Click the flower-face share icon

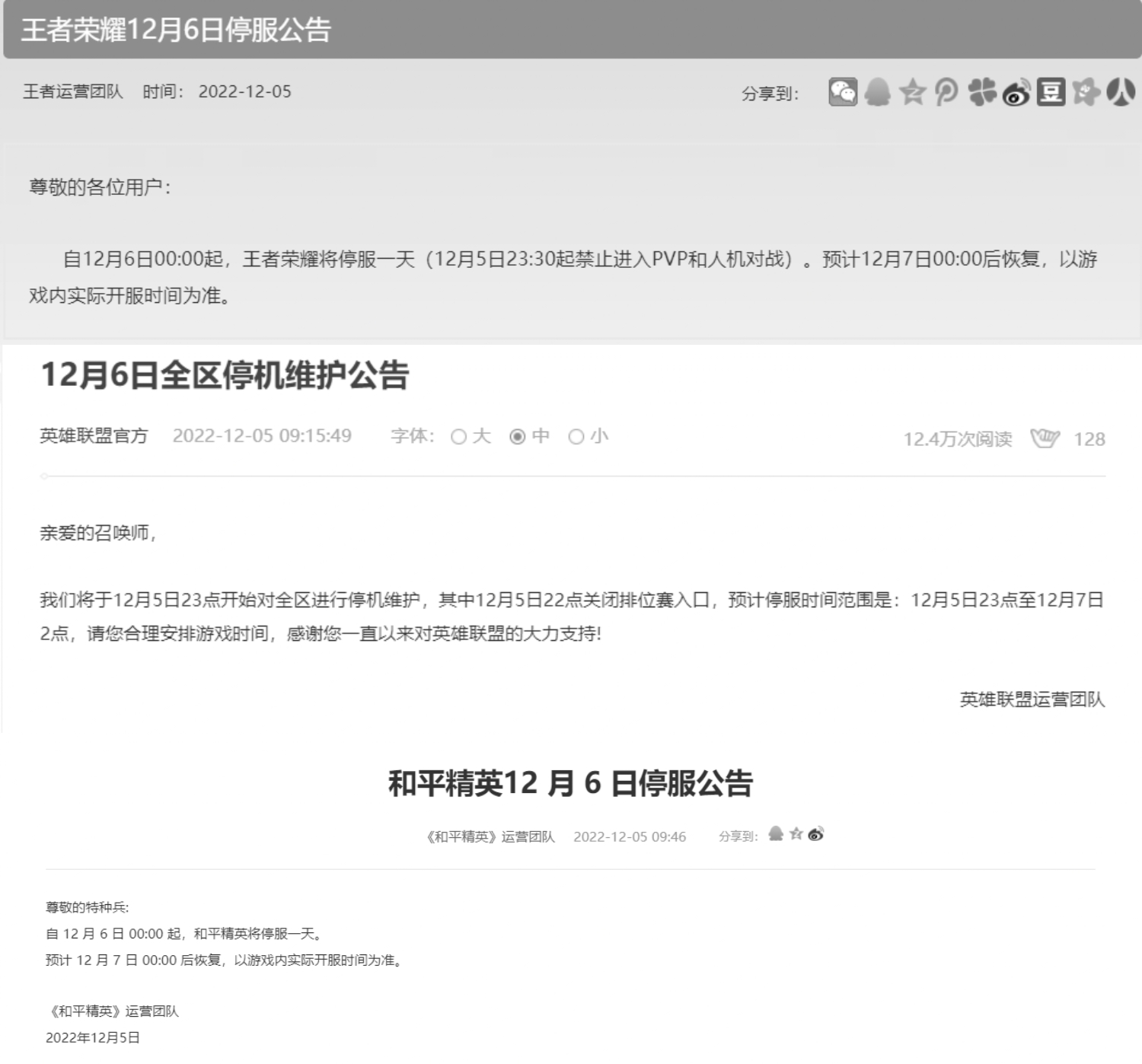[x=1085, y=93]
